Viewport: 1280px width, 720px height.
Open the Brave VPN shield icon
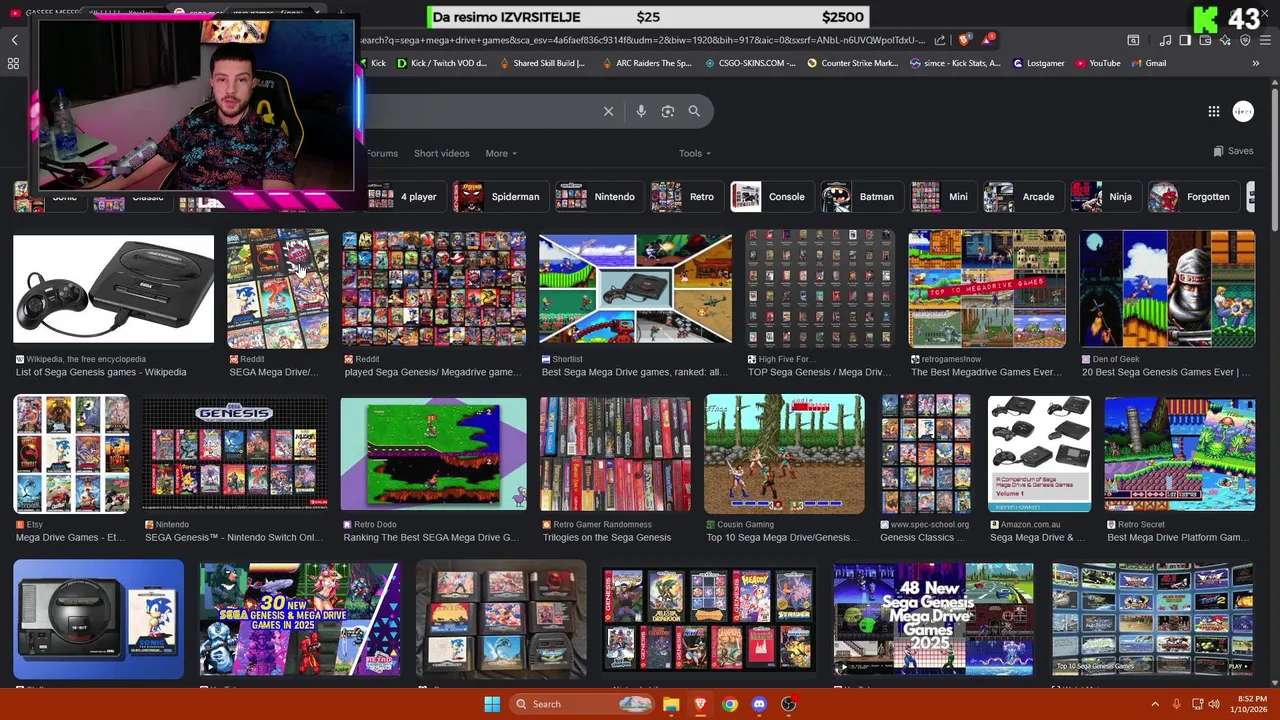[1245, 40]
